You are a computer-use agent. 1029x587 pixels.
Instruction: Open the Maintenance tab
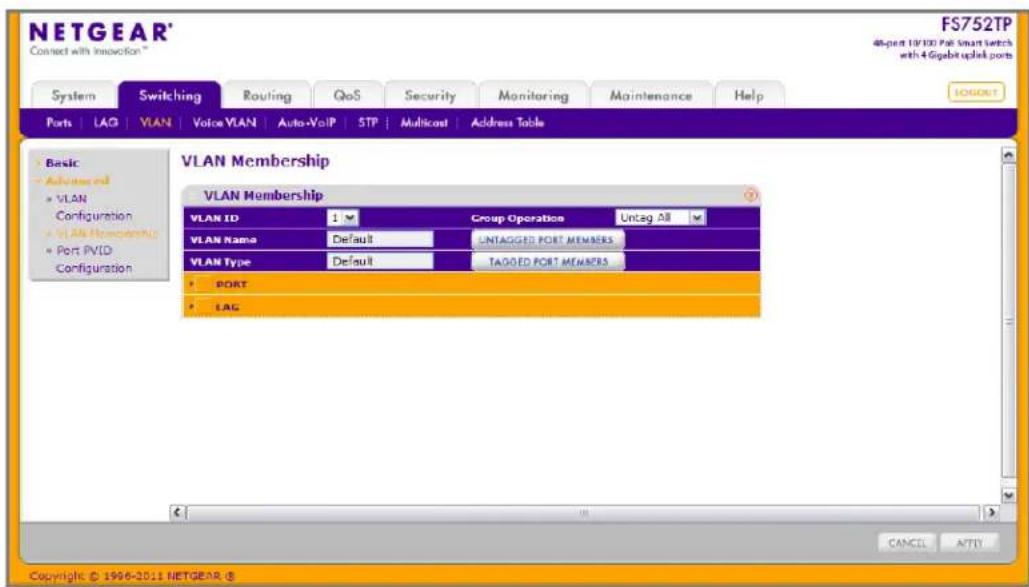point(650,96)
